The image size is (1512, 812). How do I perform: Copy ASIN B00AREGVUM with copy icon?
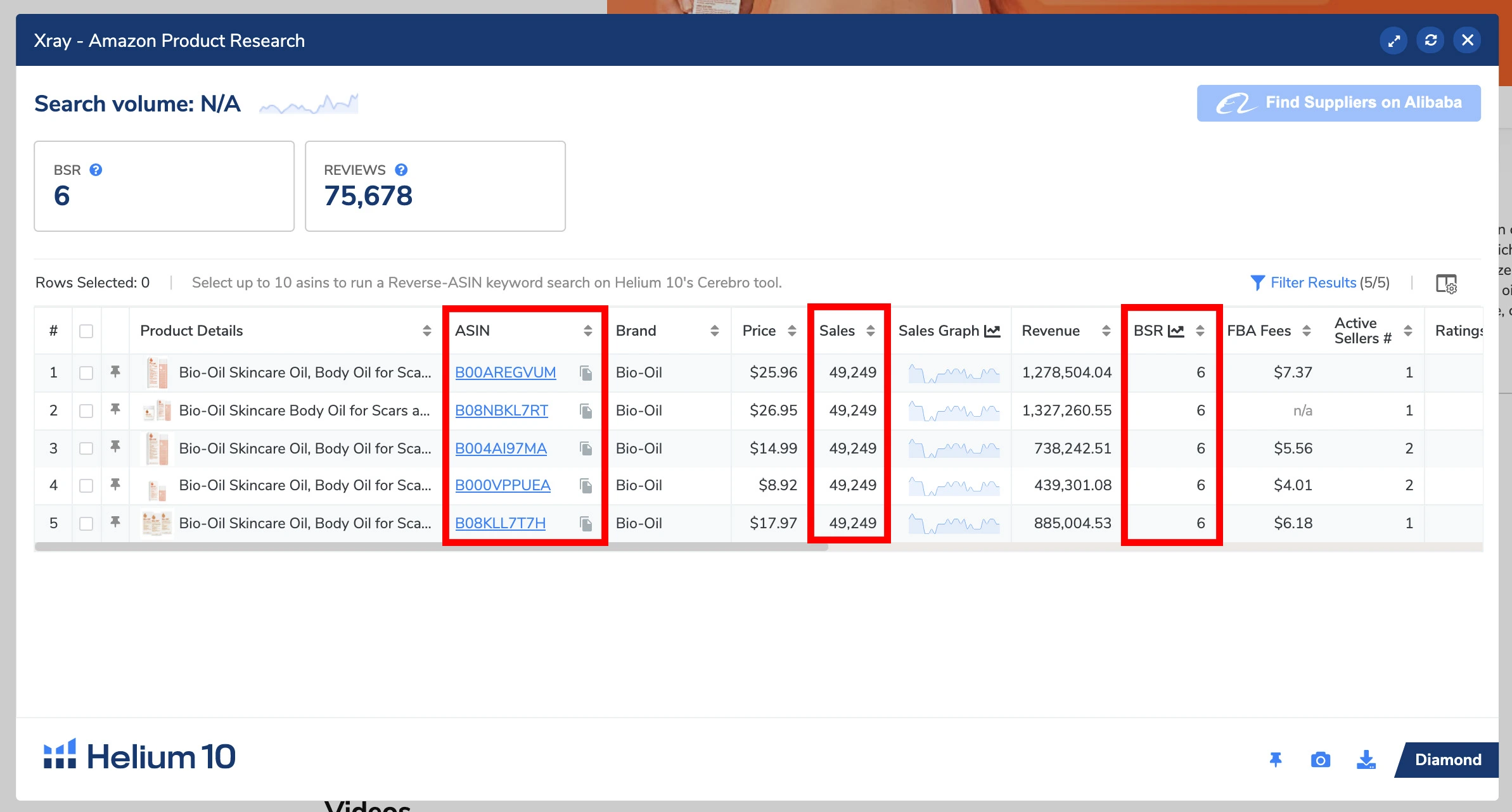click(586, 373)
